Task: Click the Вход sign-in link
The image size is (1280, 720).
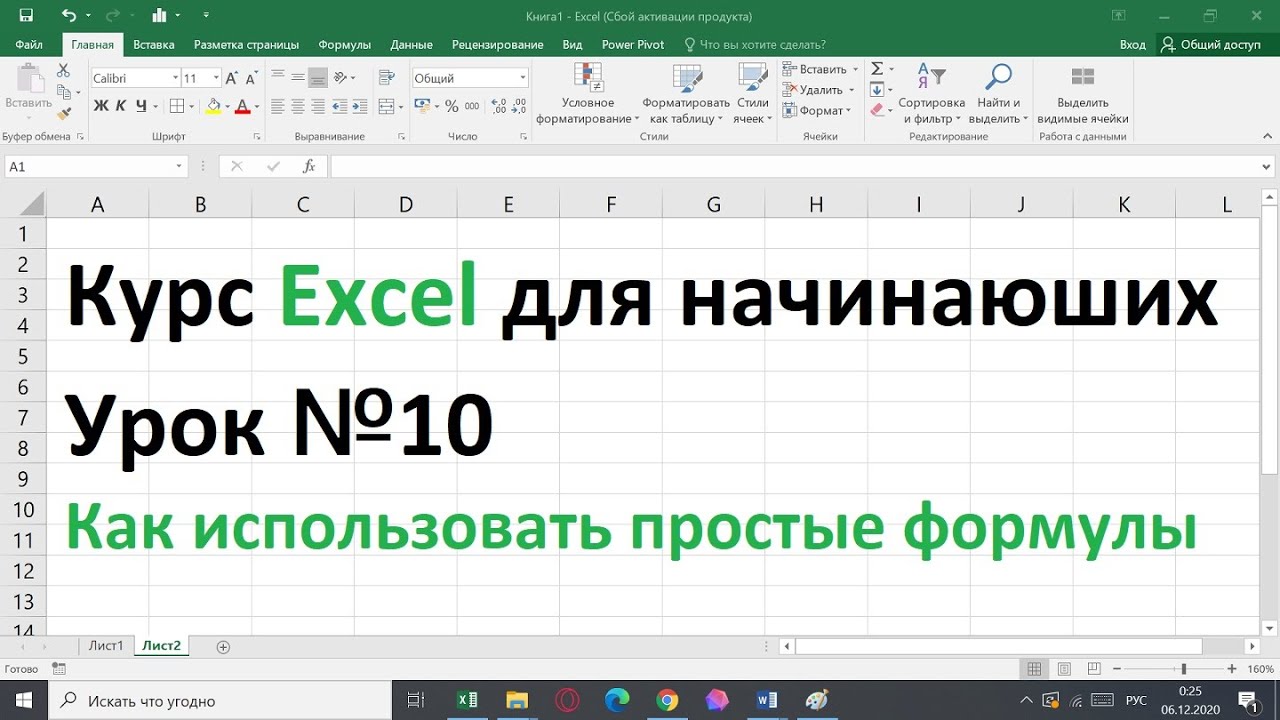Action: coord(1133,45)
